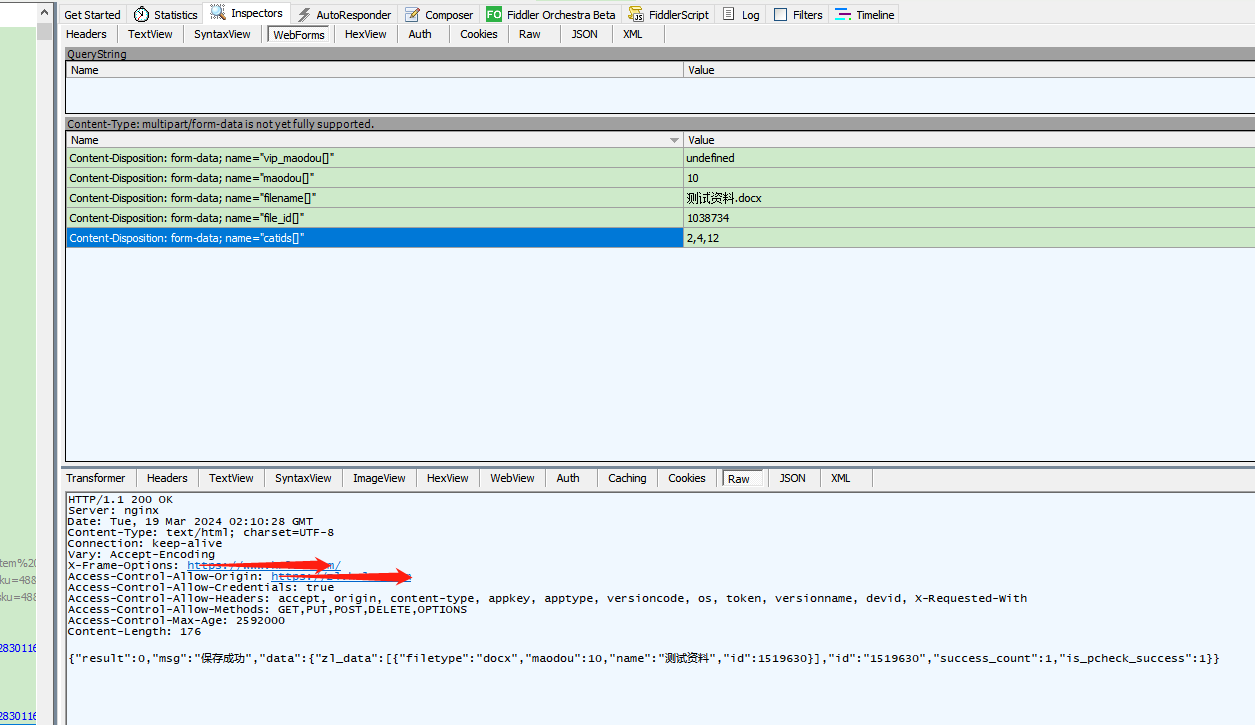
Task: Click the value cell "undefined"
Action: point(969,158)
